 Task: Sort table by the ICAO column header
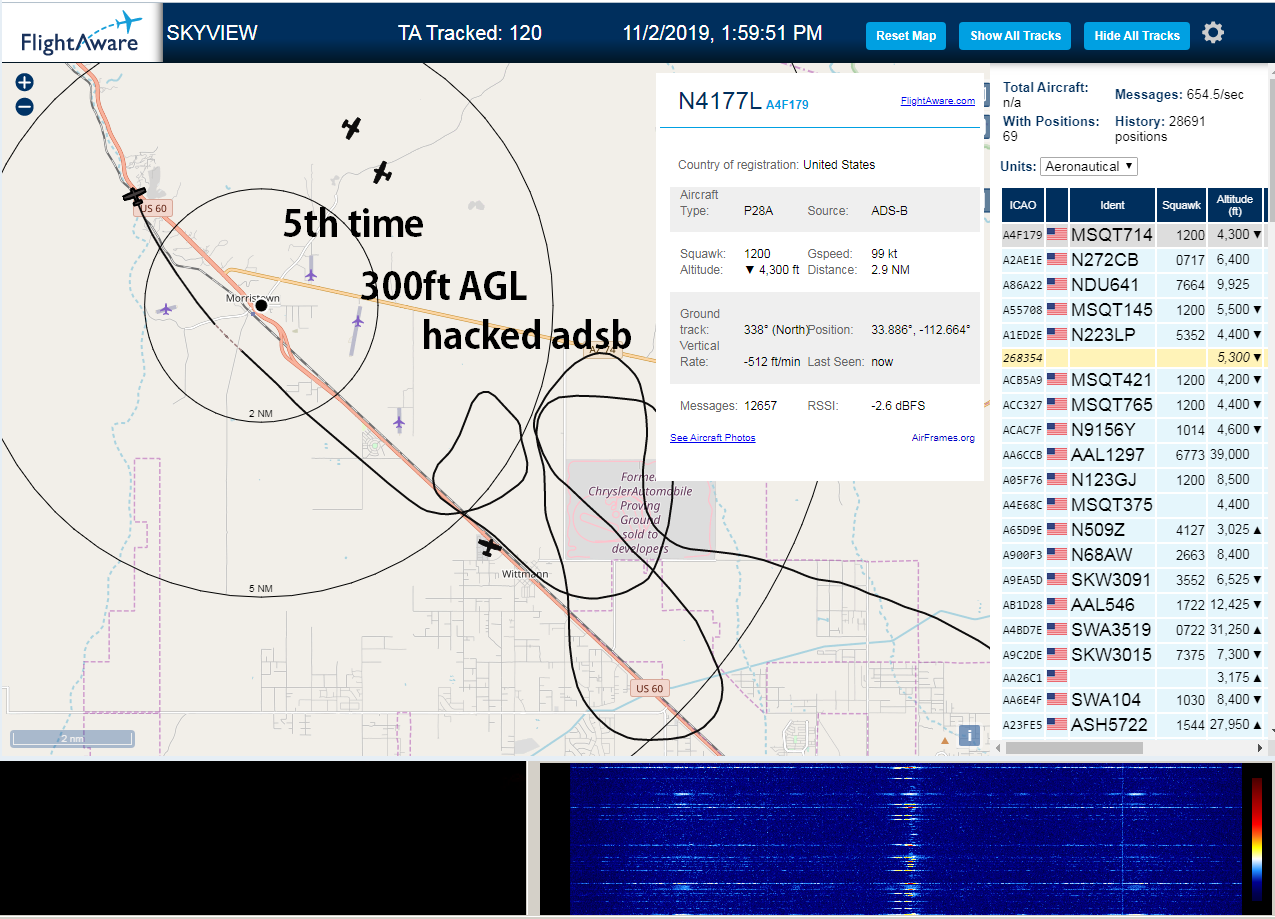click(1023, 205)
